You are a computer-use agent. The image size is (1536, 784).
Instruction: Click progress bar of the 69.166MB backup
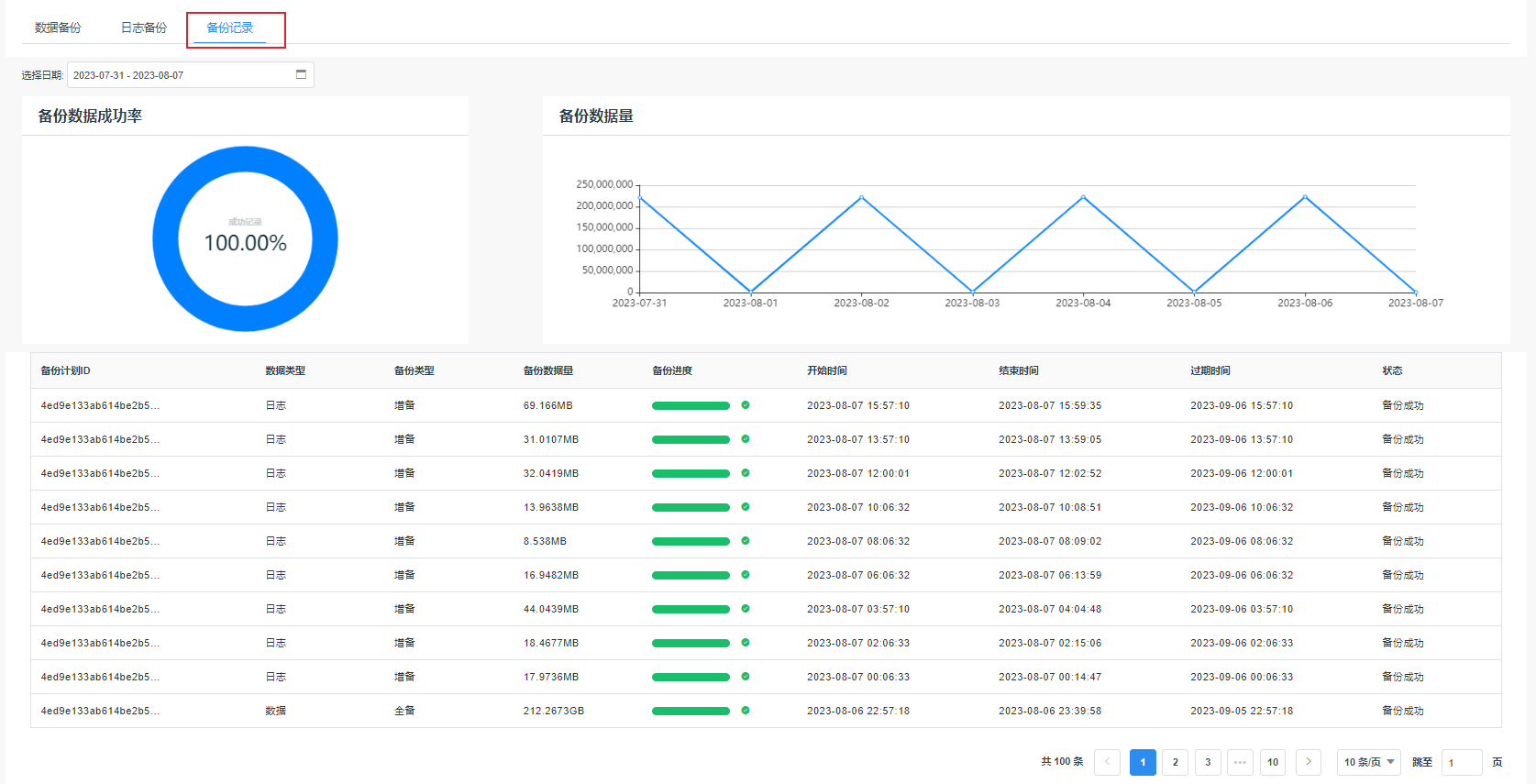(x=691, y=405)
